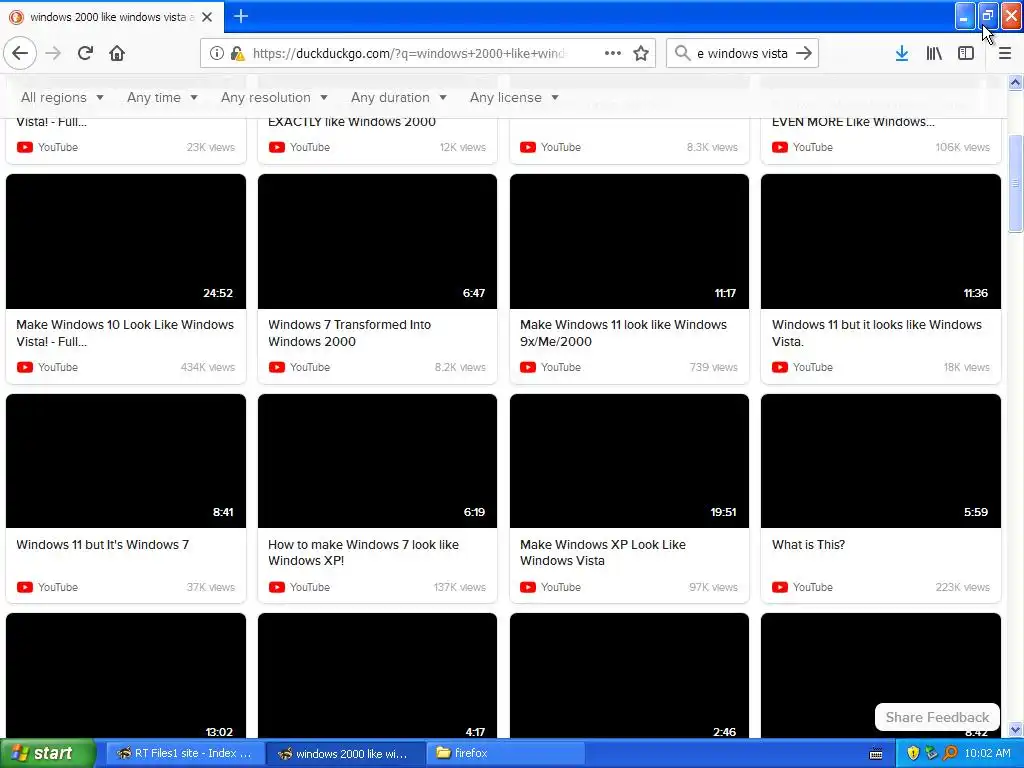Image resolution: width=1024 pixels, height=768 pixels.
Task: Click the 10:02 AM taskbar clock
Action: tap(987, 753)
